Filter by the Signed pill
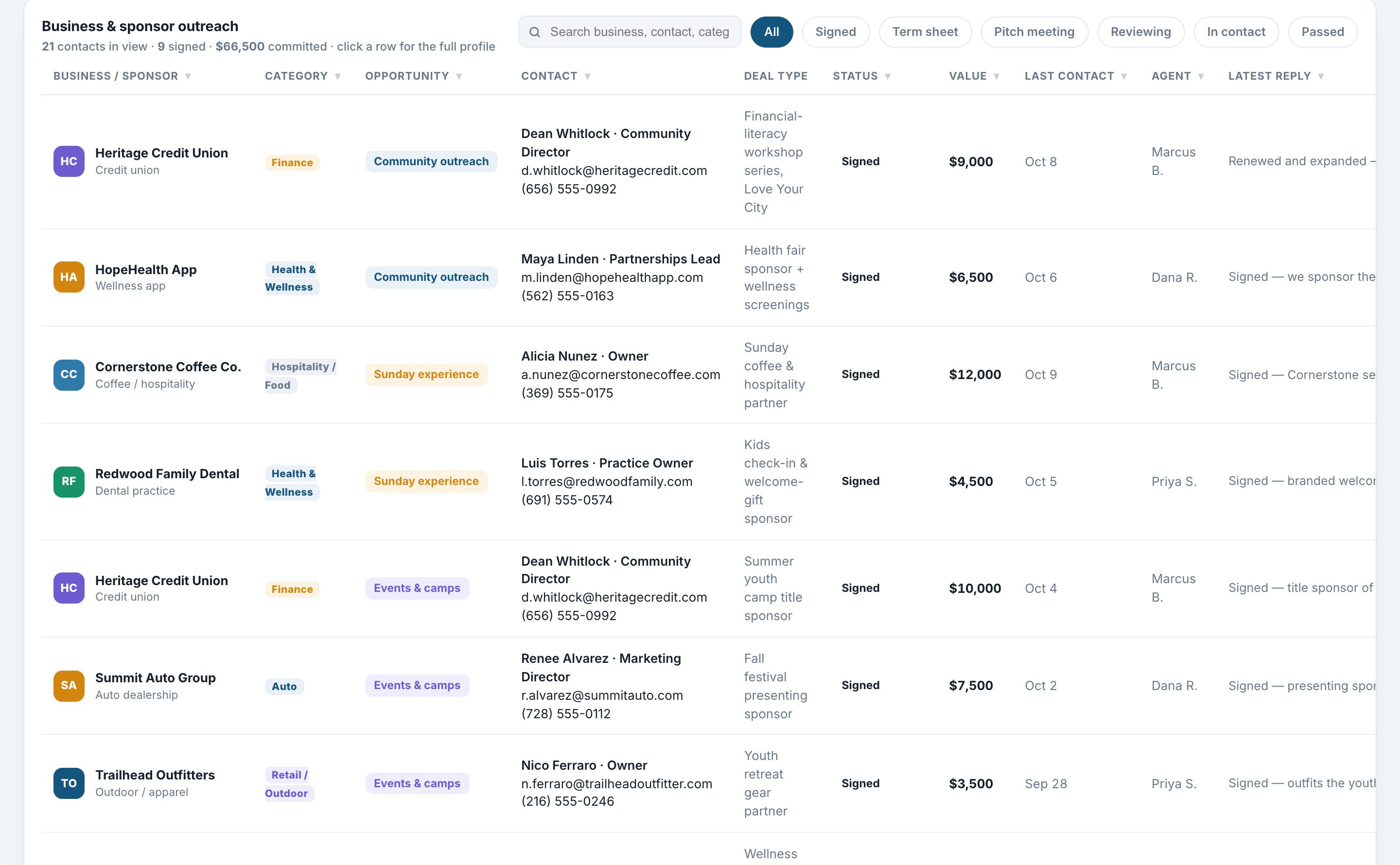Screen dimensions: 1400x865 pyautogui.click(x=835, y=32)
